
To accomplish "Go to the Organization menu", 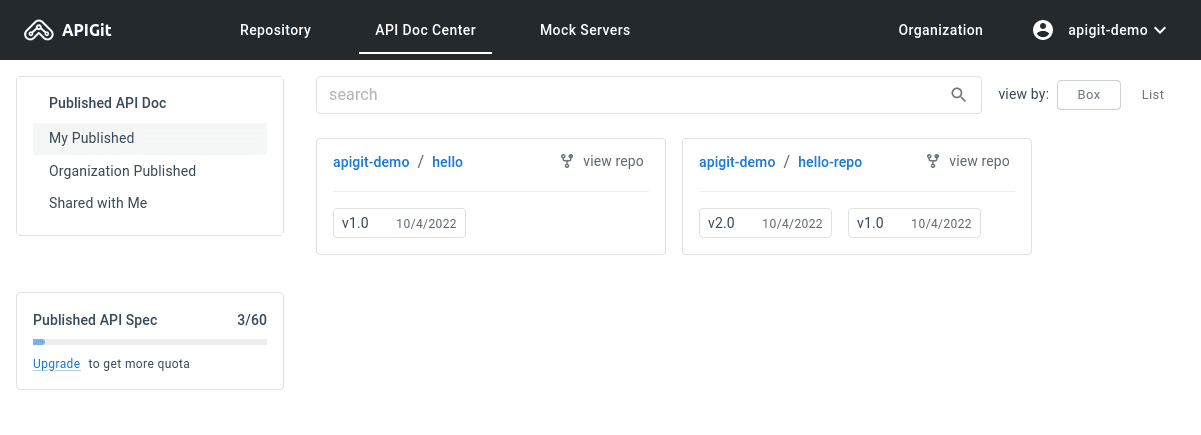I will [x=940, y=30].
